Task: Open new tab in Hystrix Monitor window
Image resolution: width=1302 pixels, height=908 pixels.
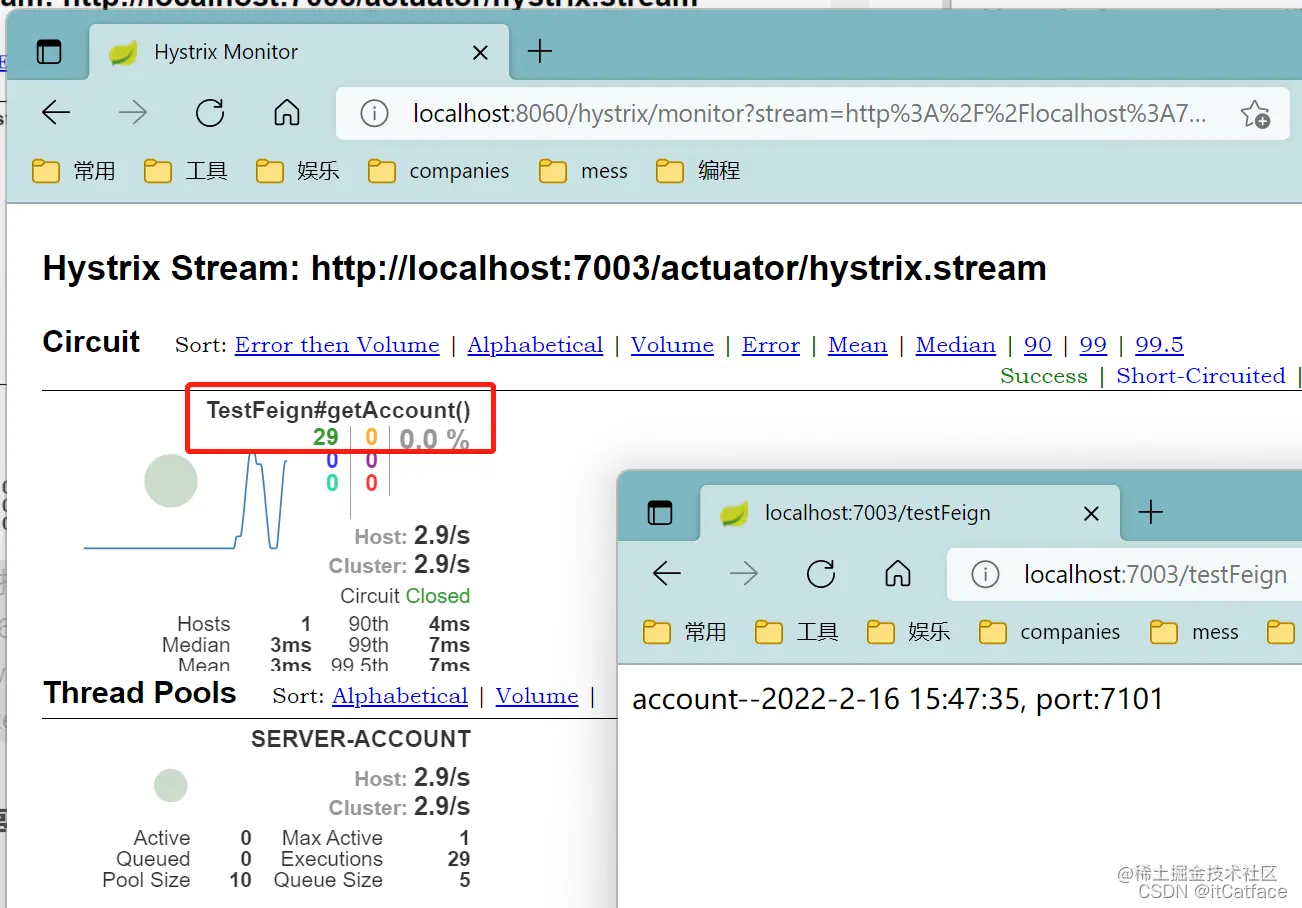Action: coord(539,51)
